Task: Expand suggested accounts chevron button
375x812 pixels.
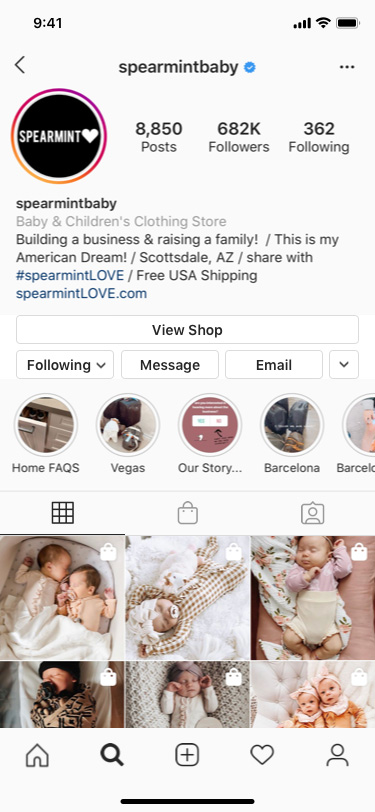Action: (x=344, y=365)
